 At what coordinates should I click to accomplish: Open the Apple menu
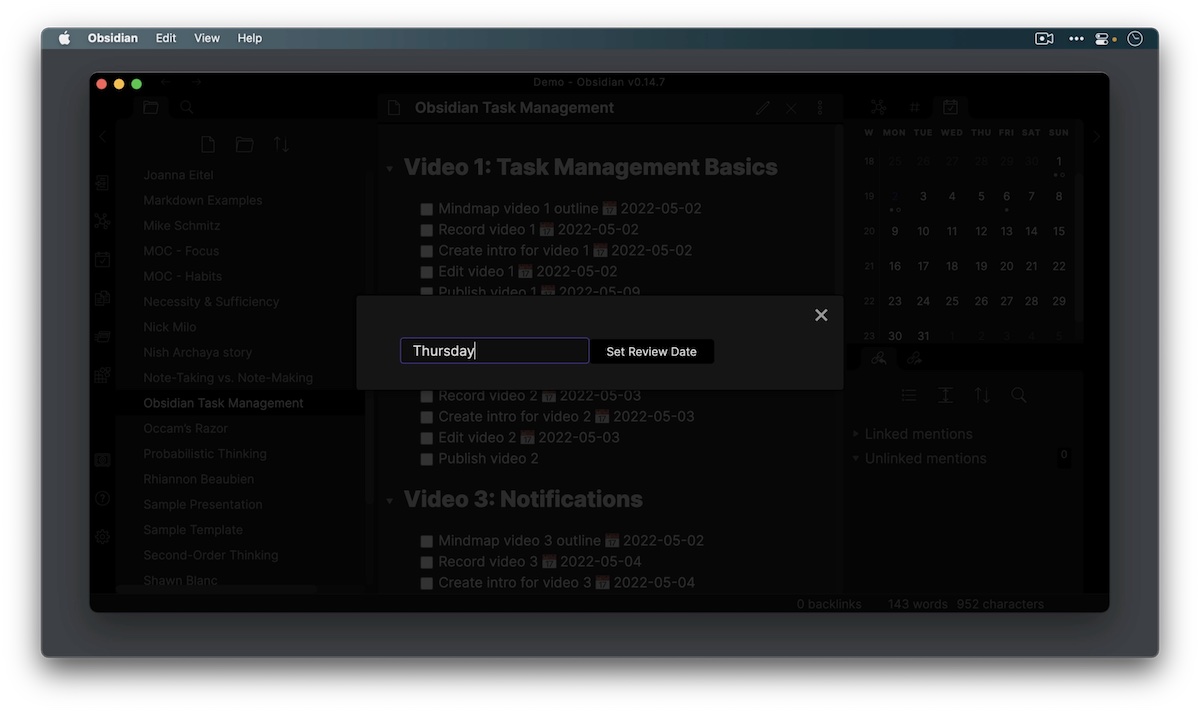[x=65, y=38]
